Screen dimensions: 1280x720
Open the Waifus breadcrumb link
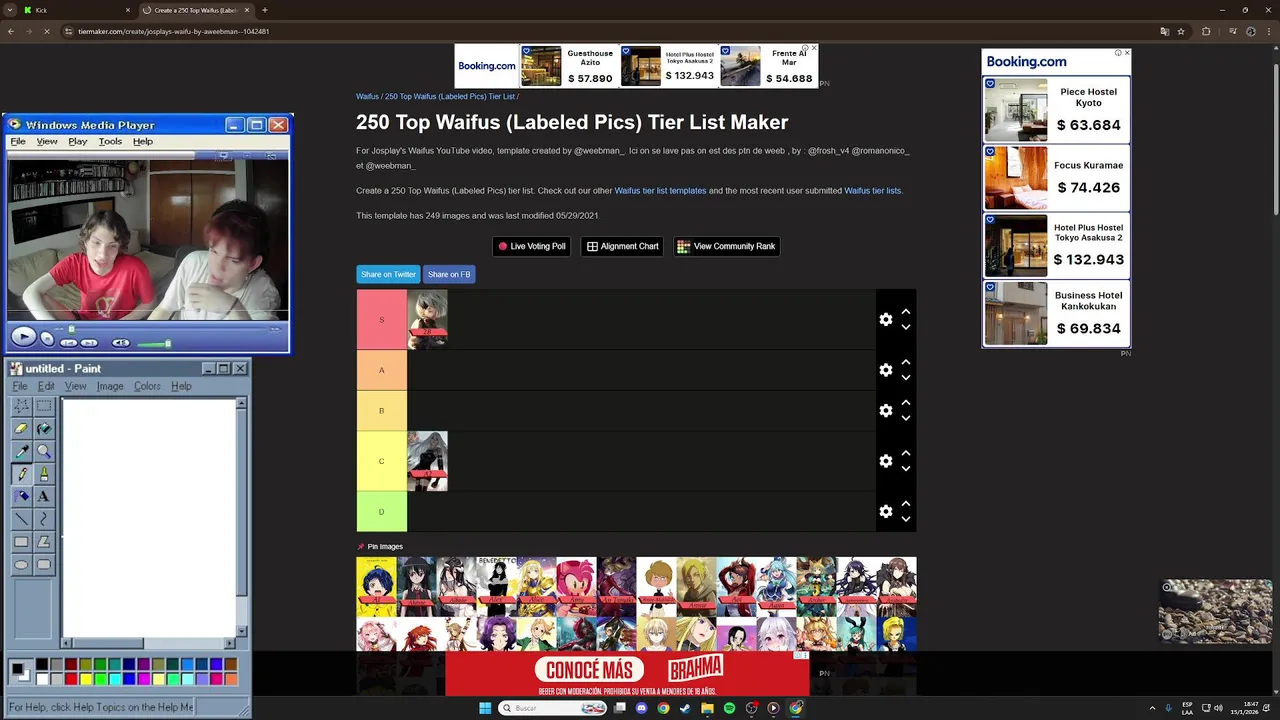pyautogui.click(x=367, y=97)
